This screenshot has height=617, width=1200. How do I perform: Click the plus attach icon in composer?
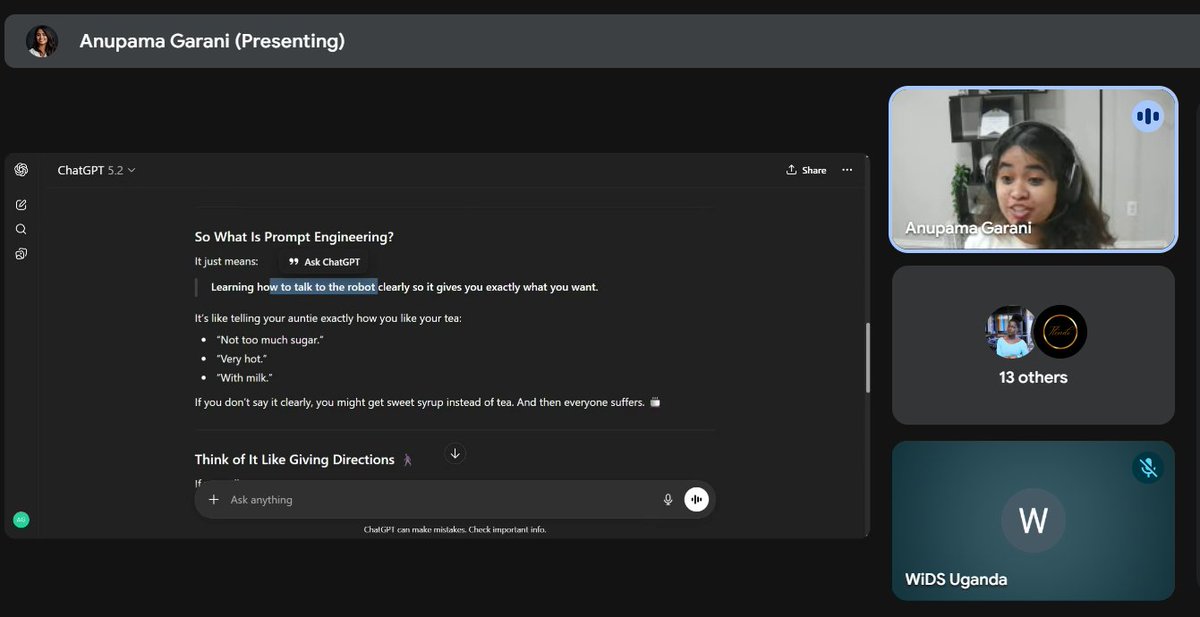[213, 499]
